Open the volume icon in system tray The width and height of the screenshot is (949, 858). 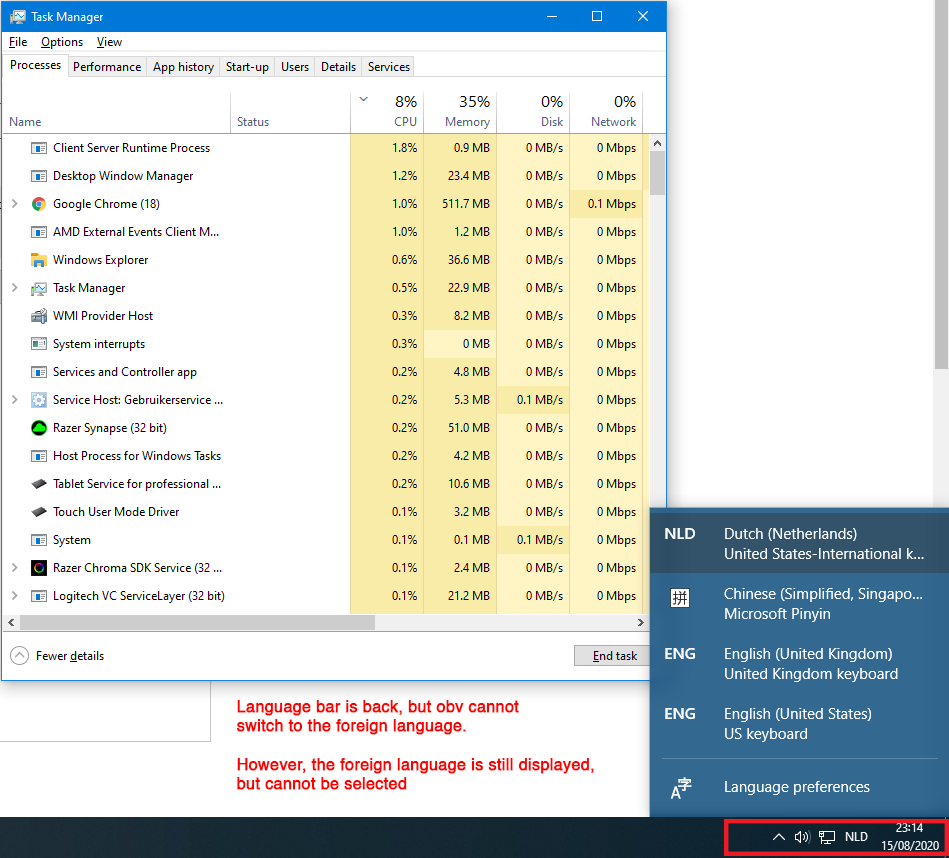(x=802, y=837)
